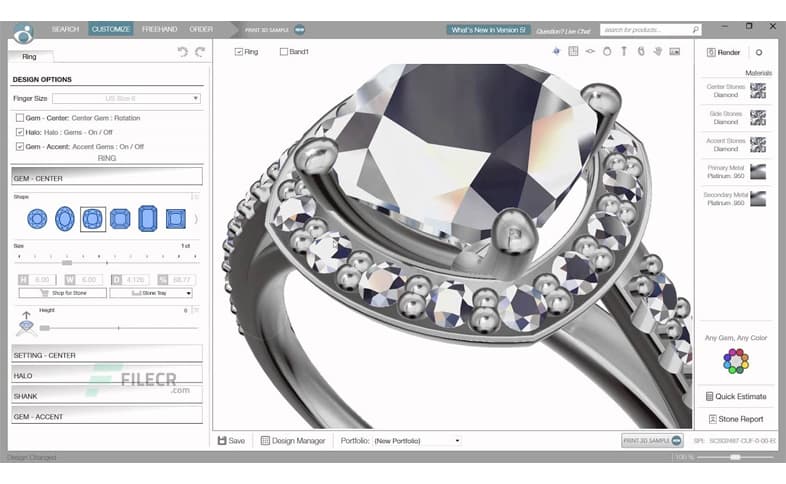This screenshot has width=786, height=484.
Task: Show more gem shapes arrow
Action: click(196, 219)
